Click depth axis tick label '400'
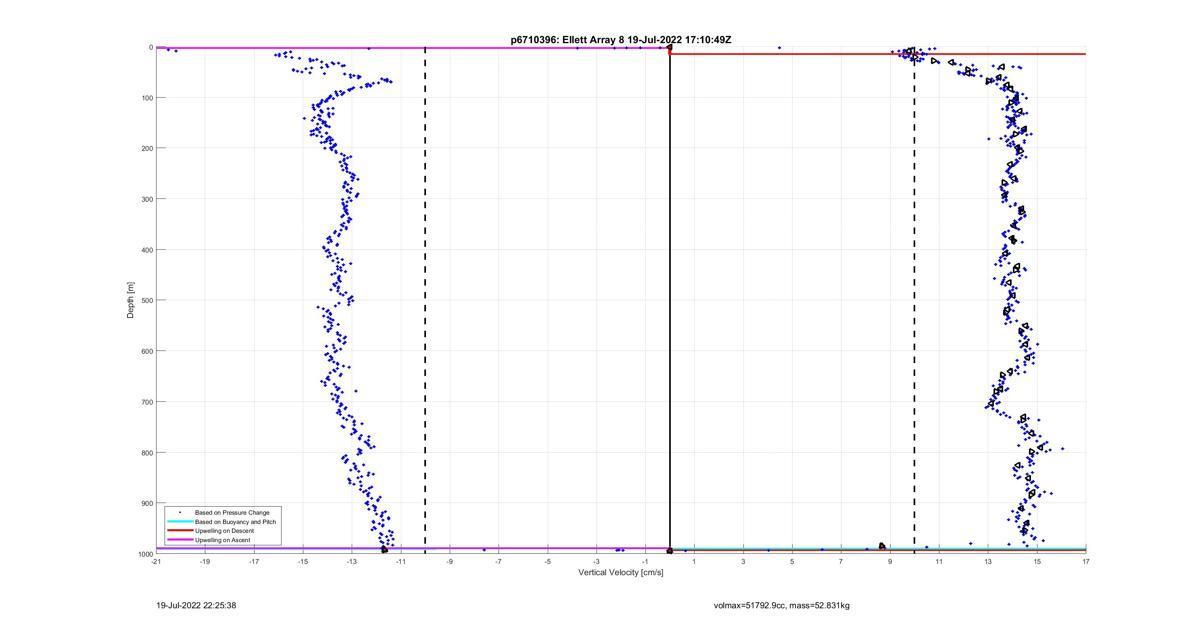 146,250
